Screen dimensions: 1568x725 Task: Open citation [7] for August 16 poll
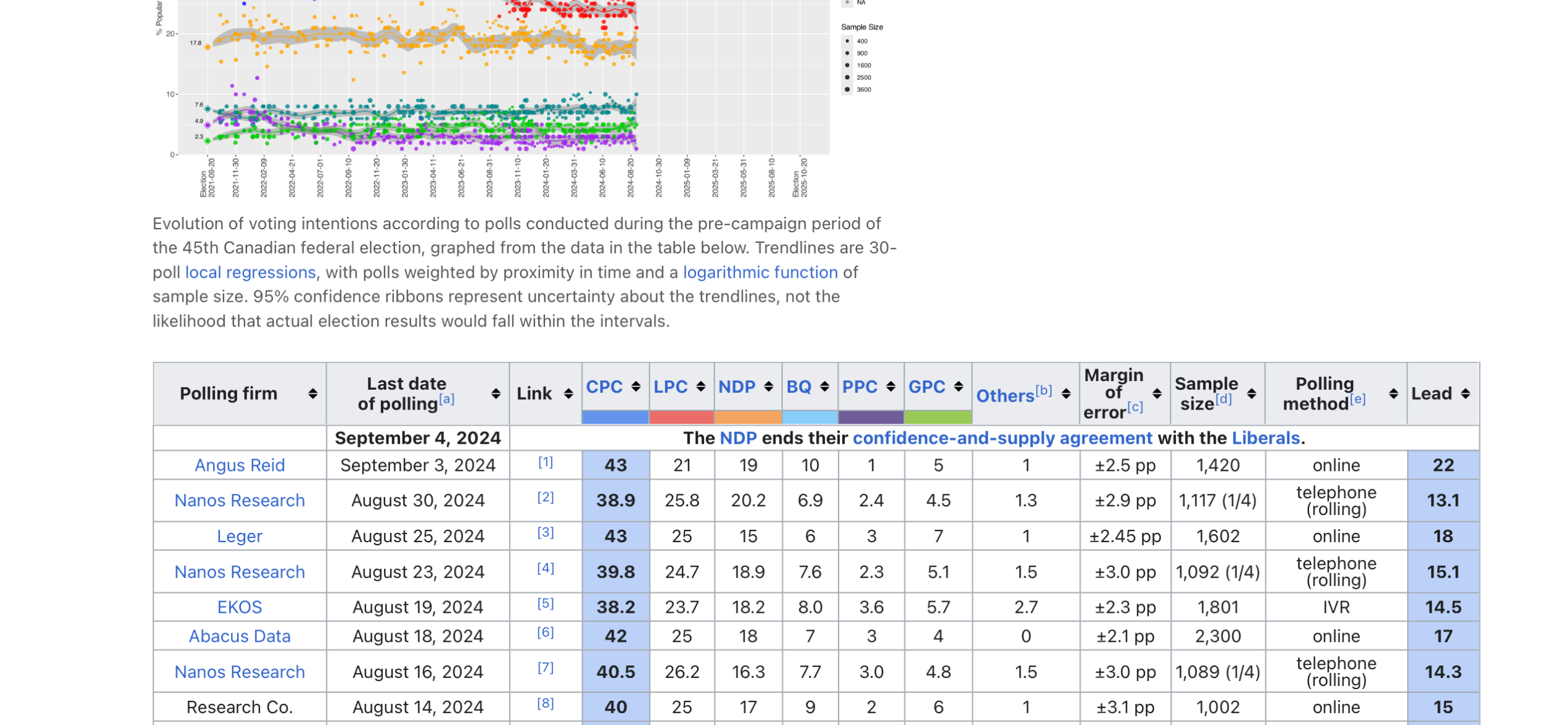tap(546, 668)
